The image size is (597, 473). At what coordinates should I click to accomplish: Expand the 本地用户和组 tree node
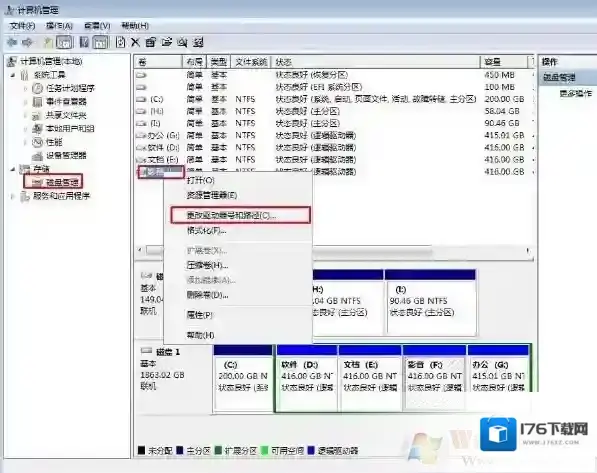point(26,129)
